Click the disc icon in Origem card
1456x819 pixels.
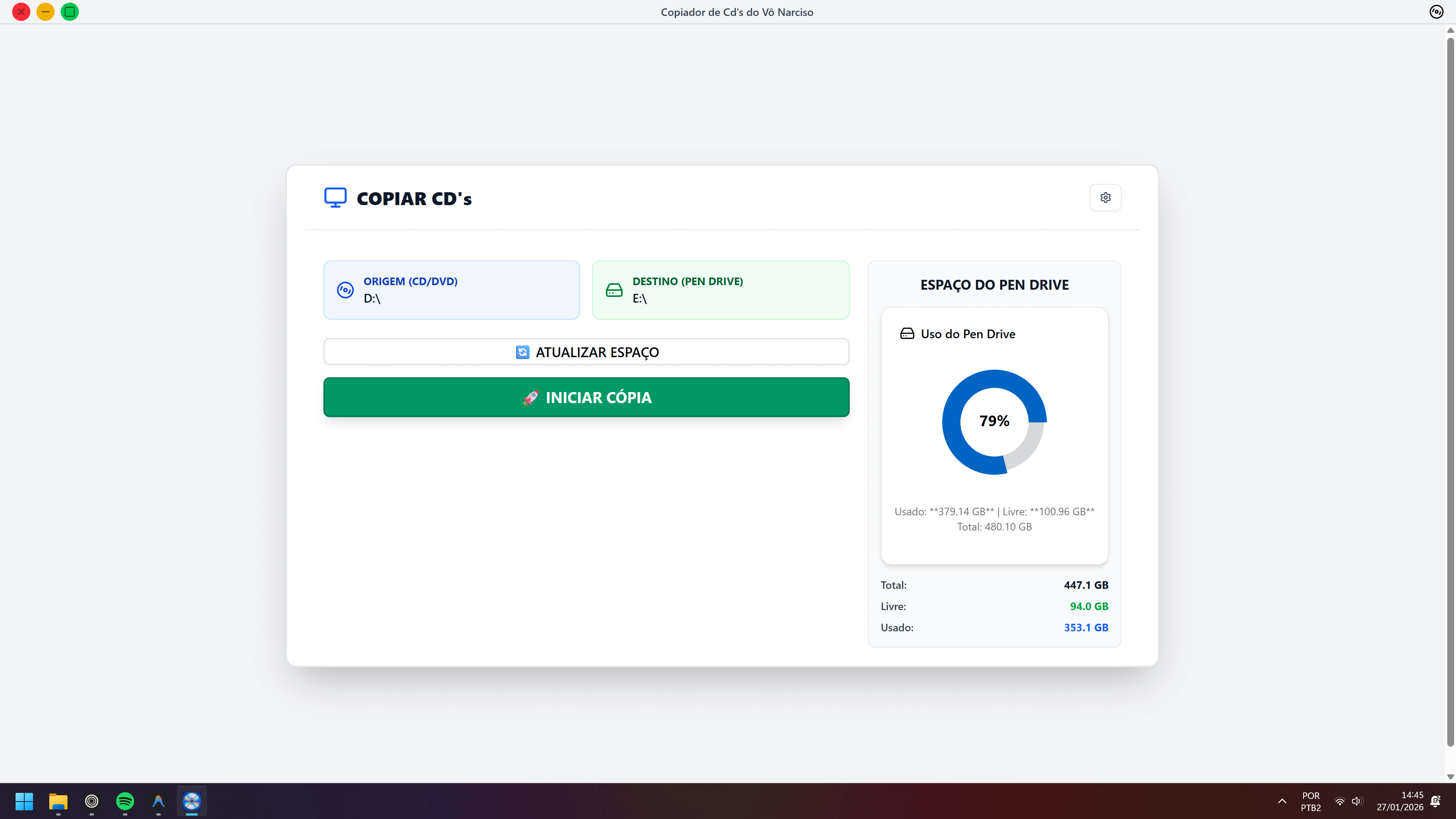[345, 290]
